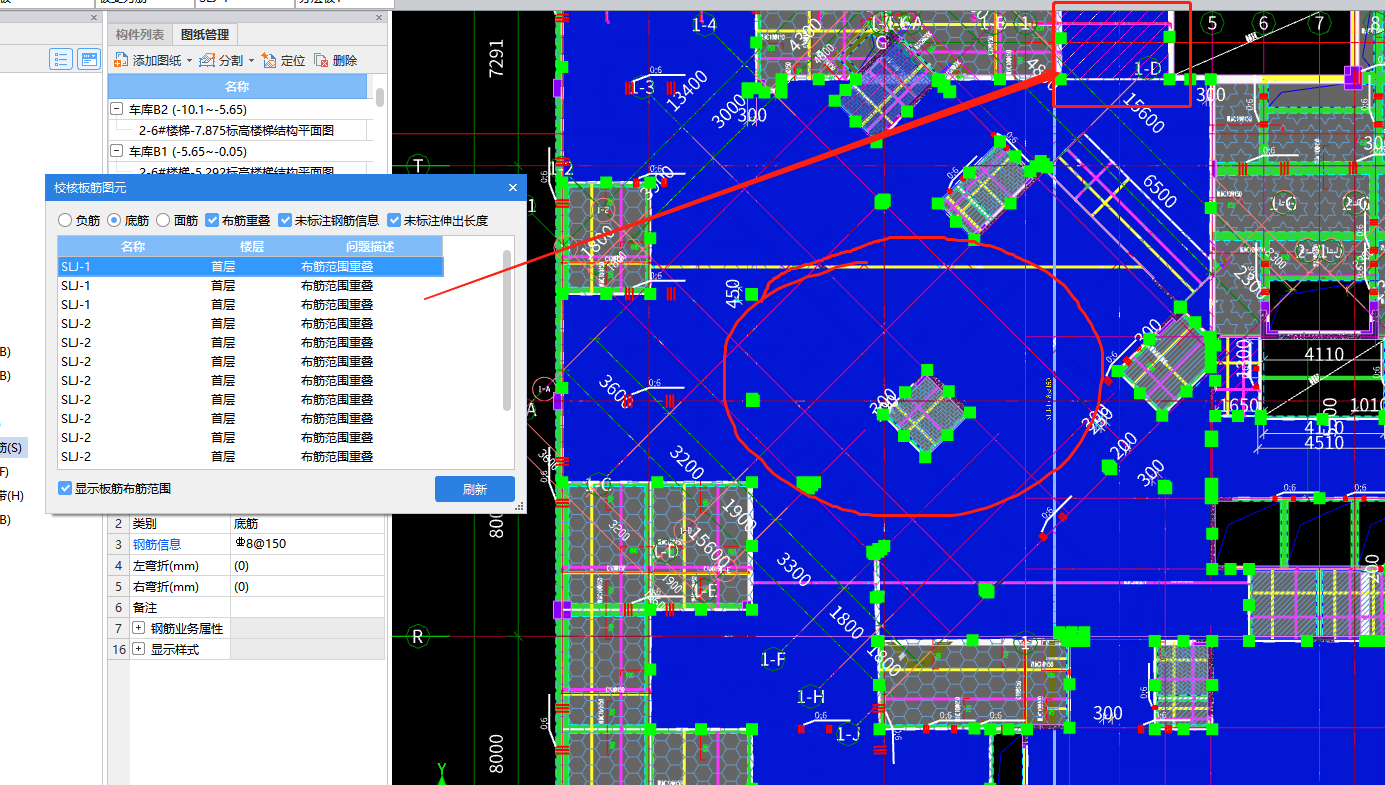Switch to list view icon in left panel
Image resolution: width=1385 pixels, height=785 pixels.
coord(61,59)
